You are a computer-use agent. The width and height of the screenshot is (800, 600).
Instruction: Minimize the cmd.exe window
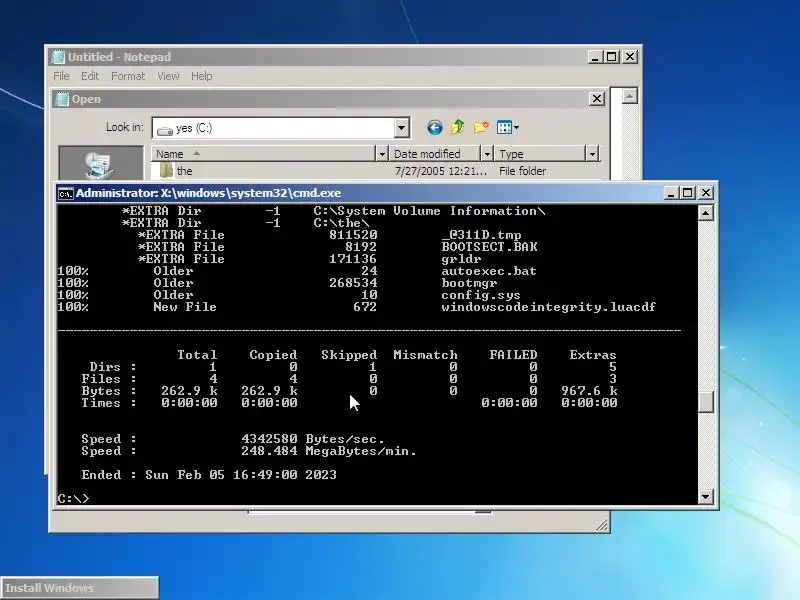671,193
